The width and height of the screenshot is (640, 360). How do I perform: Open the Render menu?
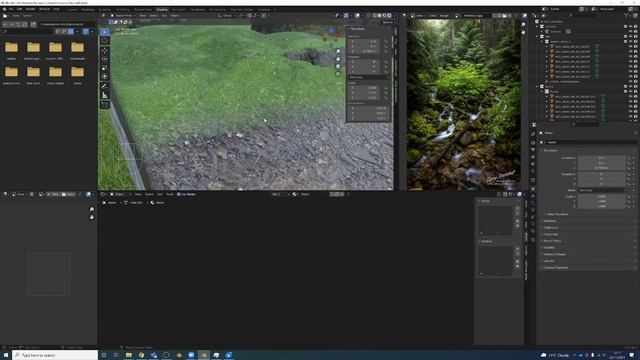pos(31,9)
